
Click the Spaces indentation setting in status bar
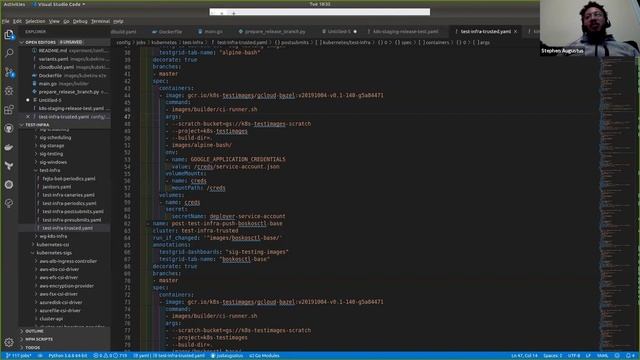[x=553, y=356]
